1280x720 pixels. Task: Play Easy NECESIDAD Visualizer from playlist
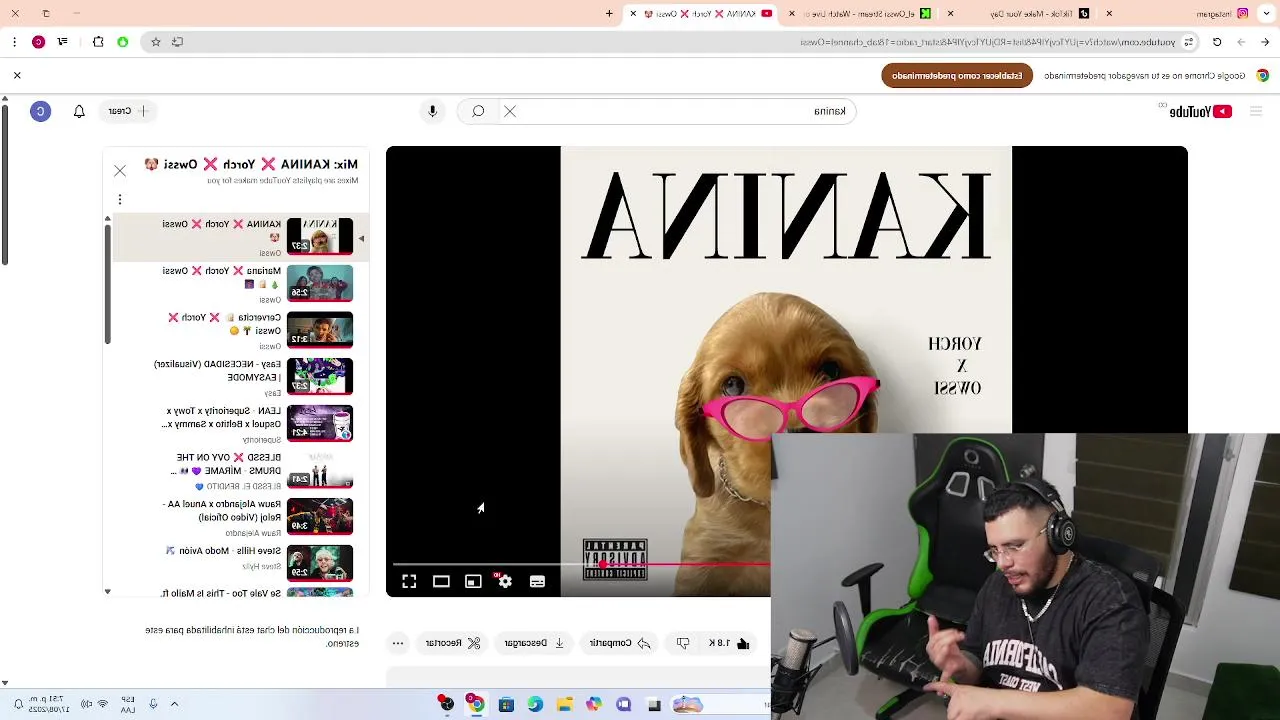(x=240, y=377)
